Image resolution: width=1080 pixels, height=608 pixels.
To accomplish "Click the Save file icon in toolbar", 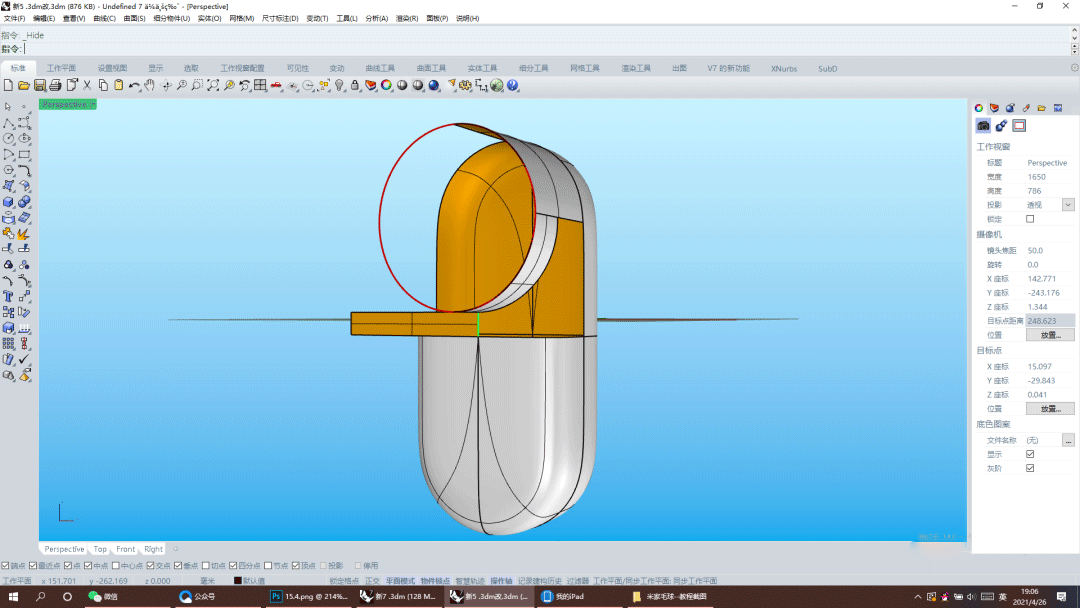I will 40,86.
